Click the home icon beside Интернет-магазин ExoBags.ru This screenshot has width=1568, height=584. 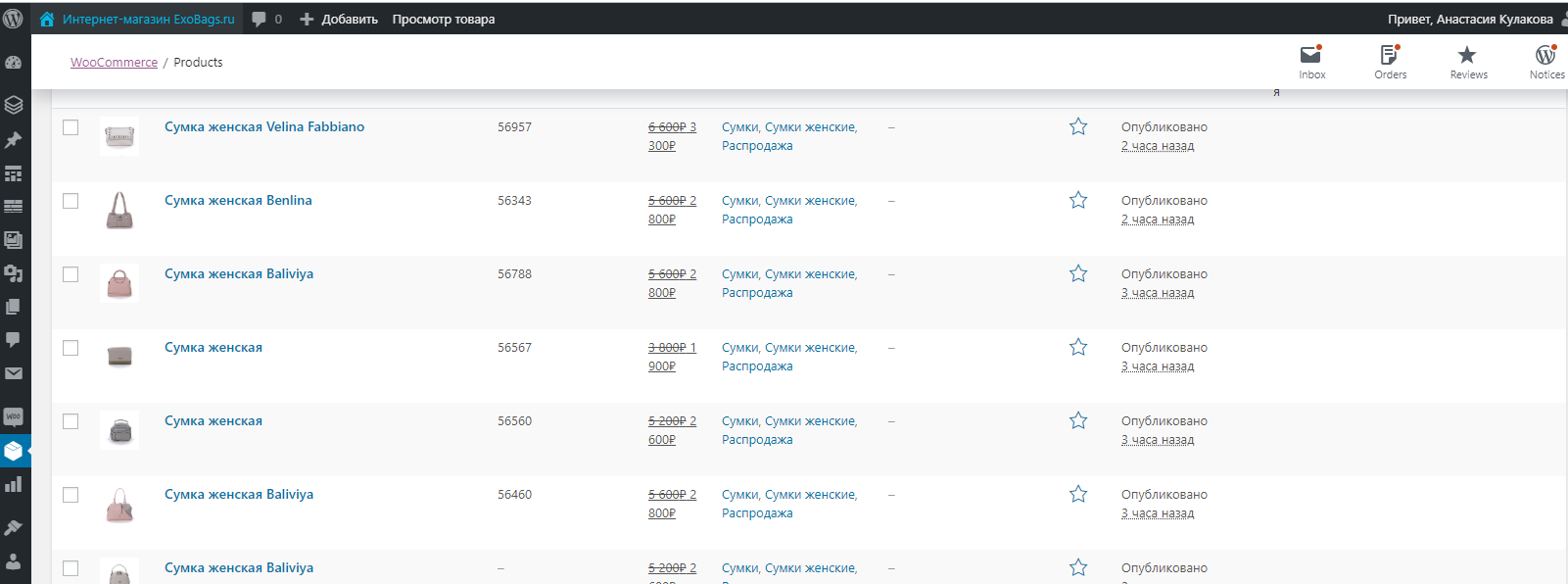(x=47, y=19)
